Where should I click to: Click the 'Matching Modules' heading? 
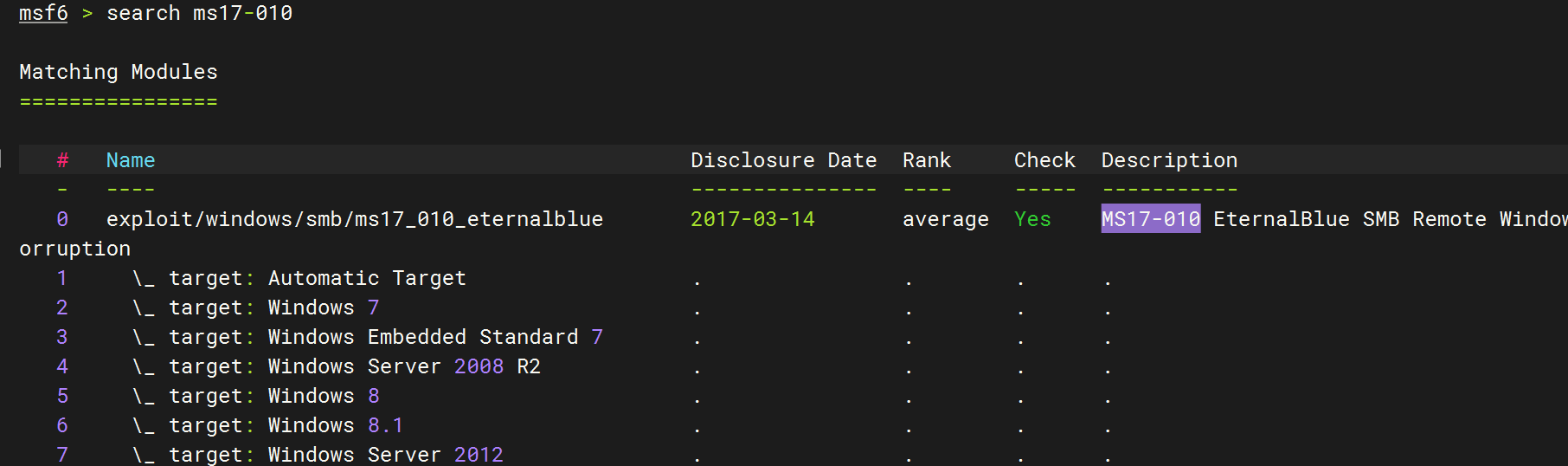119,72
